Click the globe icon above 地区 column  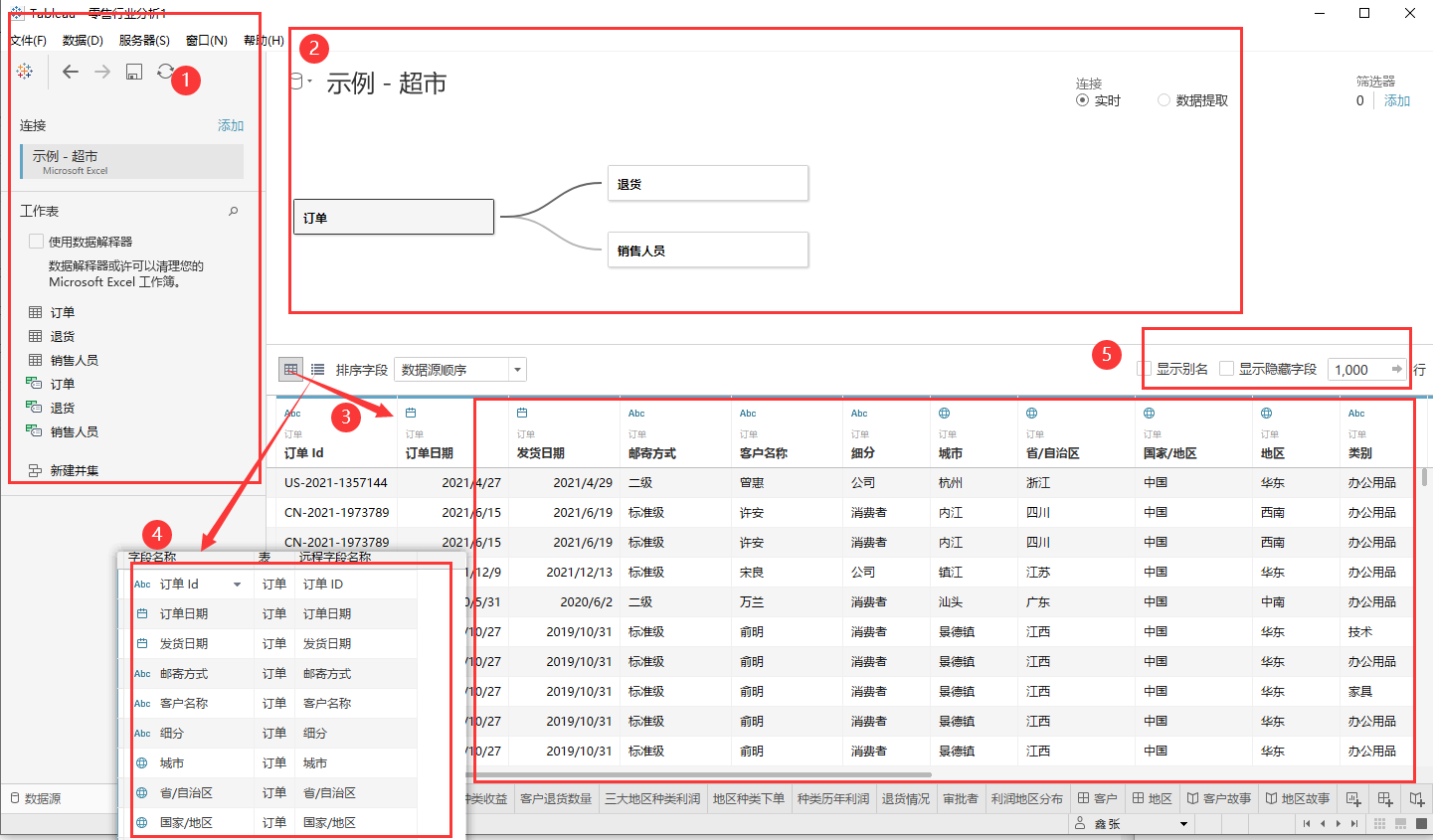[x=1267, y=413]
